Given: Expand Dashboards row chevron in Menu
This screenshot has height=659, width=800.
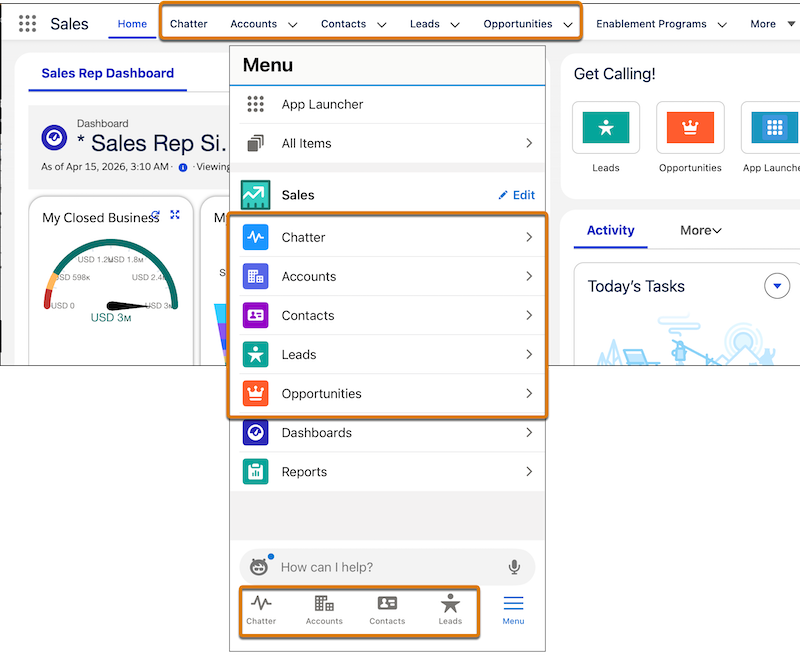Looking at the screenshot, I should click(529, 433).
